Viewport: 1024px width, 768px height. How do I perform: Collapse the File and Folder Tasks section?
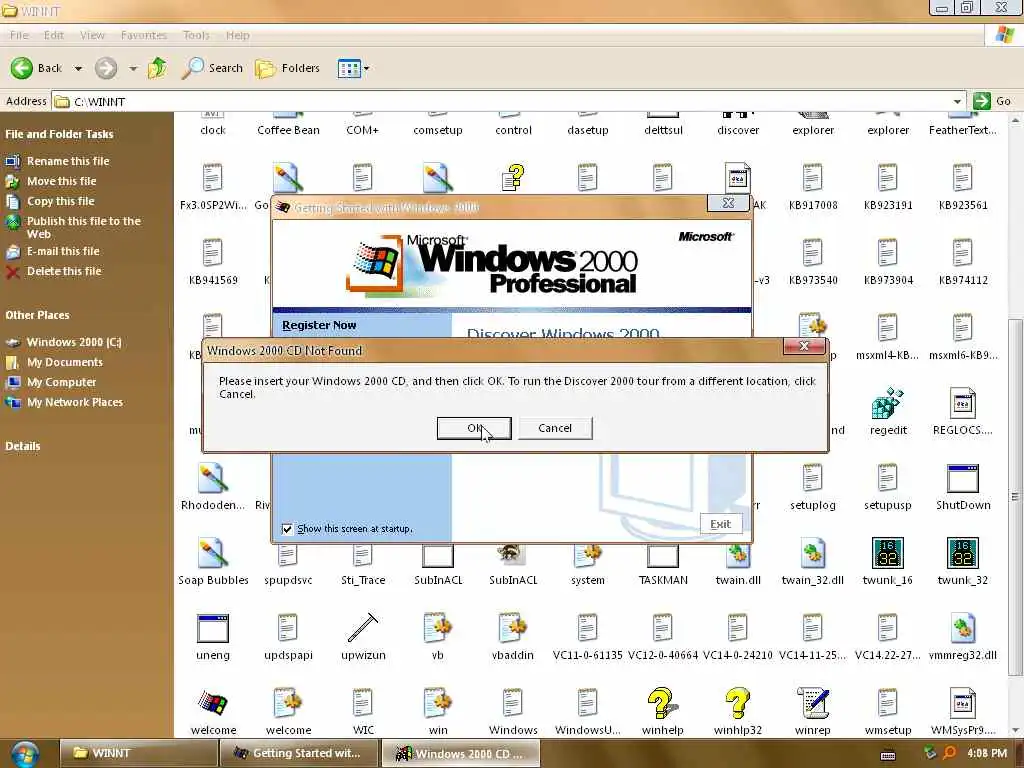(59, 134)
